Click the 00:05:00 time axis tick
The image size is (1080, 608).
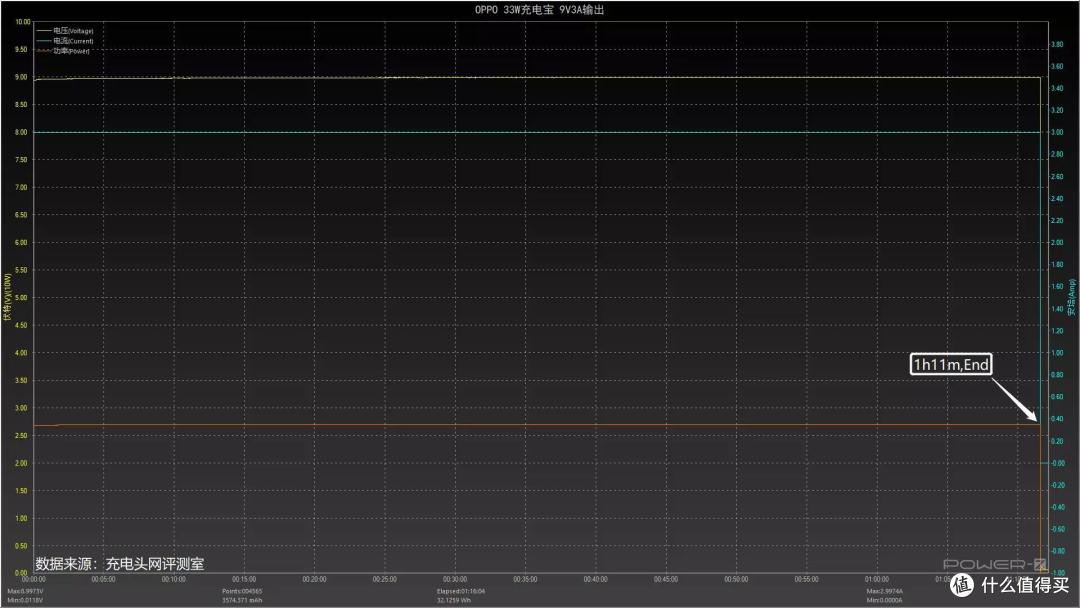[x=103, y=580]
